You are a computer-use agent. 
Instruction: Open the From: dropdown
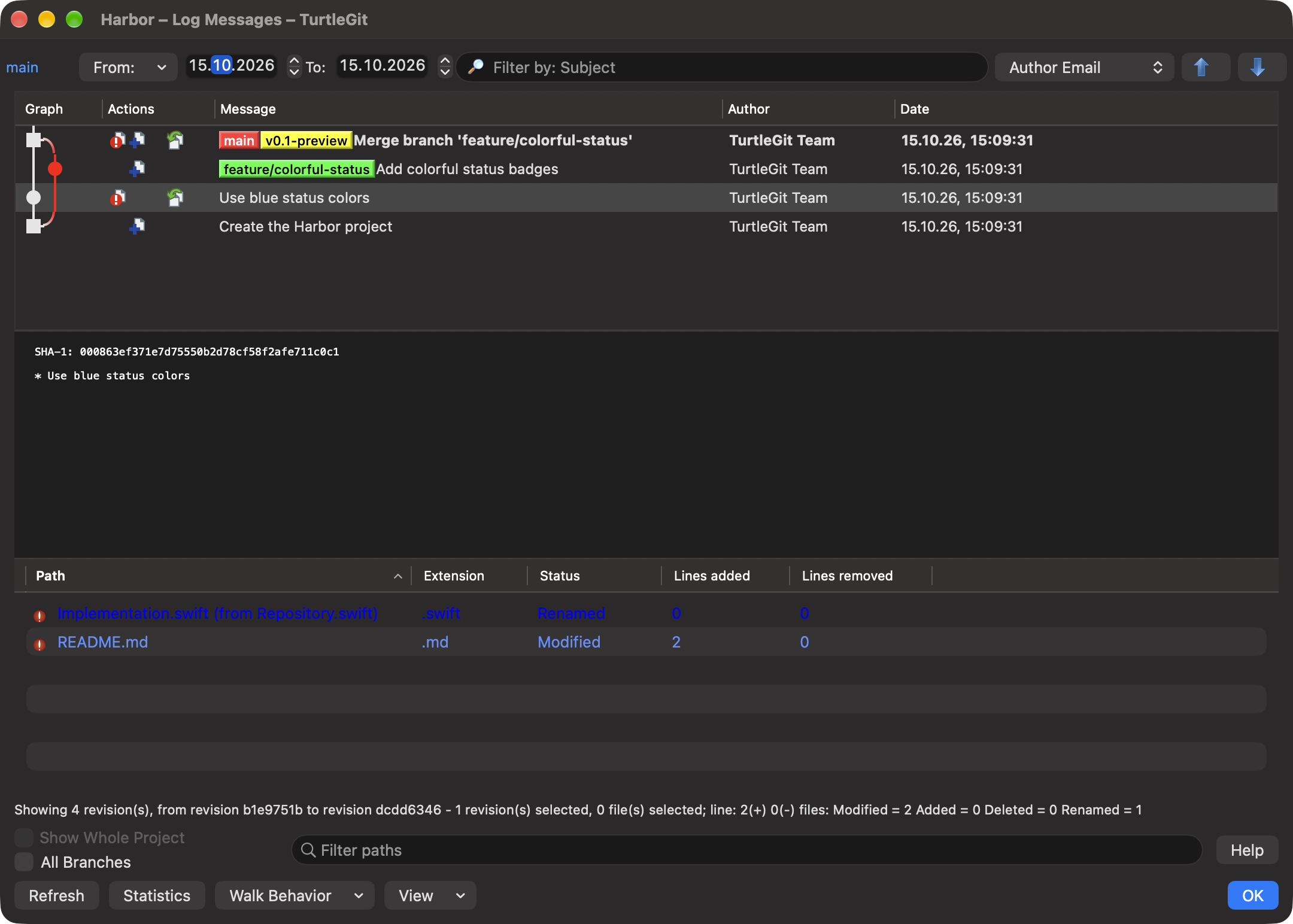[128, 67]
